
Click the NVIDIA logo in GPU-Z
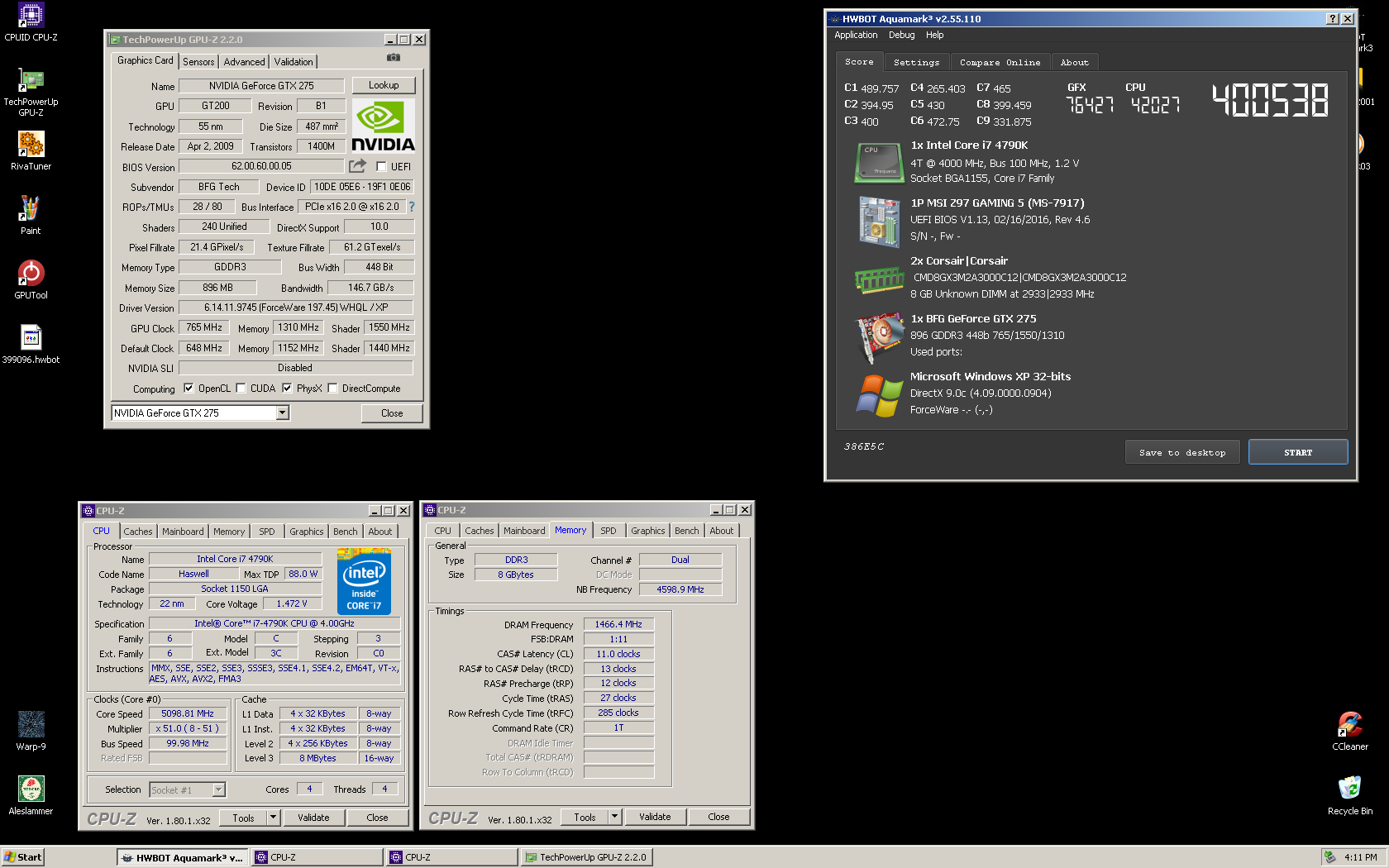[383, 126]
